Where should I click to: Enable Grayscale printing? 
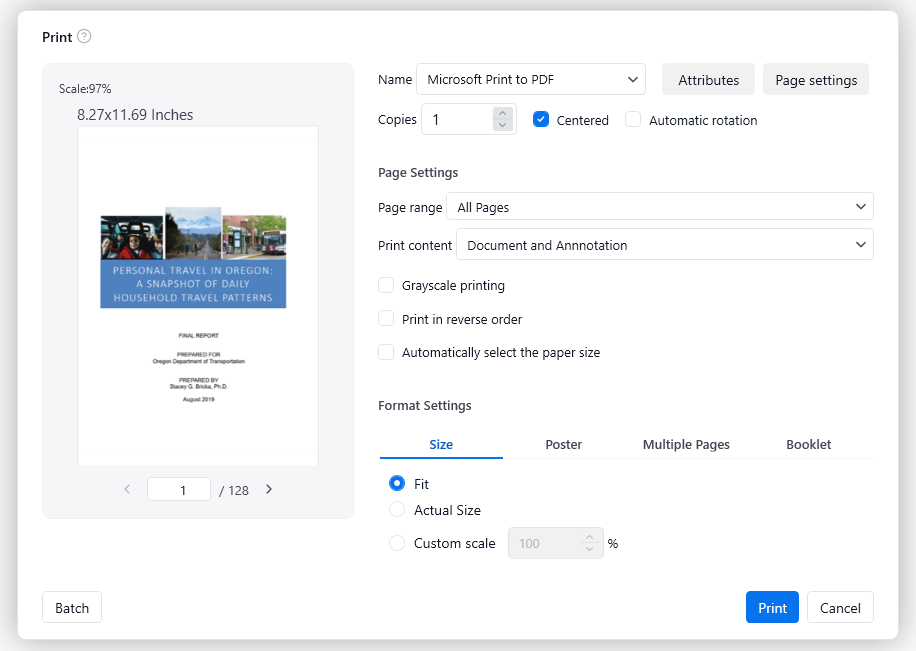(x=386, y=286)
